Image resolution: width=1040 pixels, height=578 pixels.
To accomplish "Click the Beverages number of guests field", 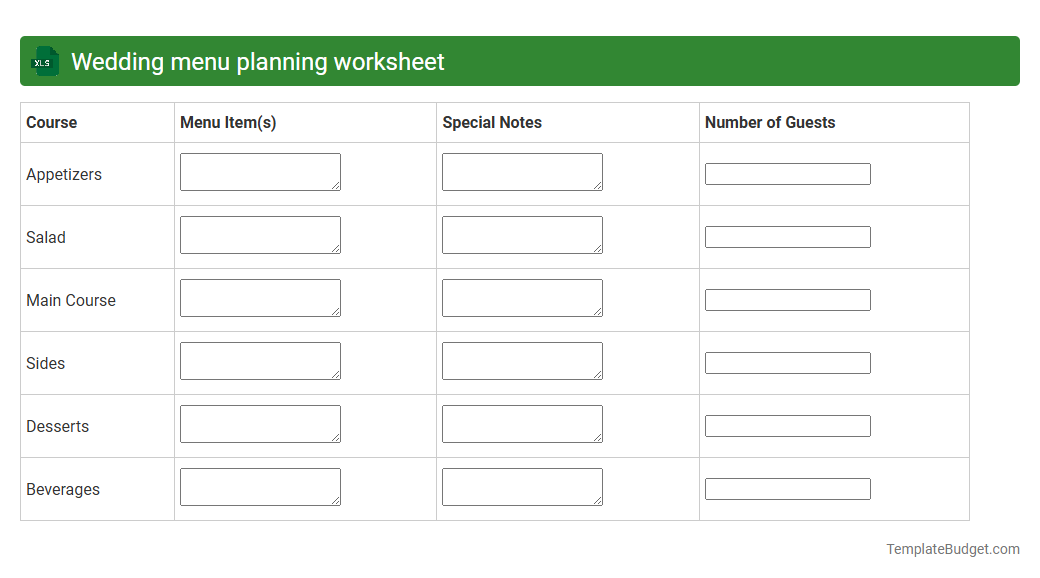I will click(x=788, y=488).
